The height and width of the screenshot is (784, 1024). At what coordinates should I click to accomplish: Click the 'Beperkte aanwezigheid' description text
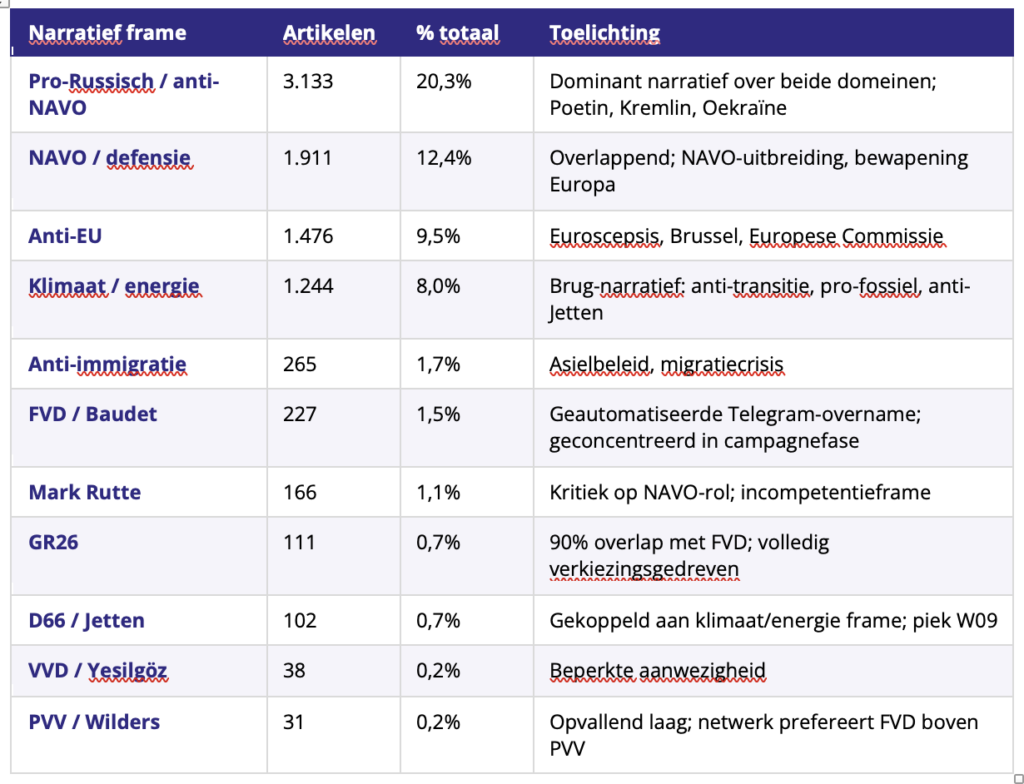point(658,670)
